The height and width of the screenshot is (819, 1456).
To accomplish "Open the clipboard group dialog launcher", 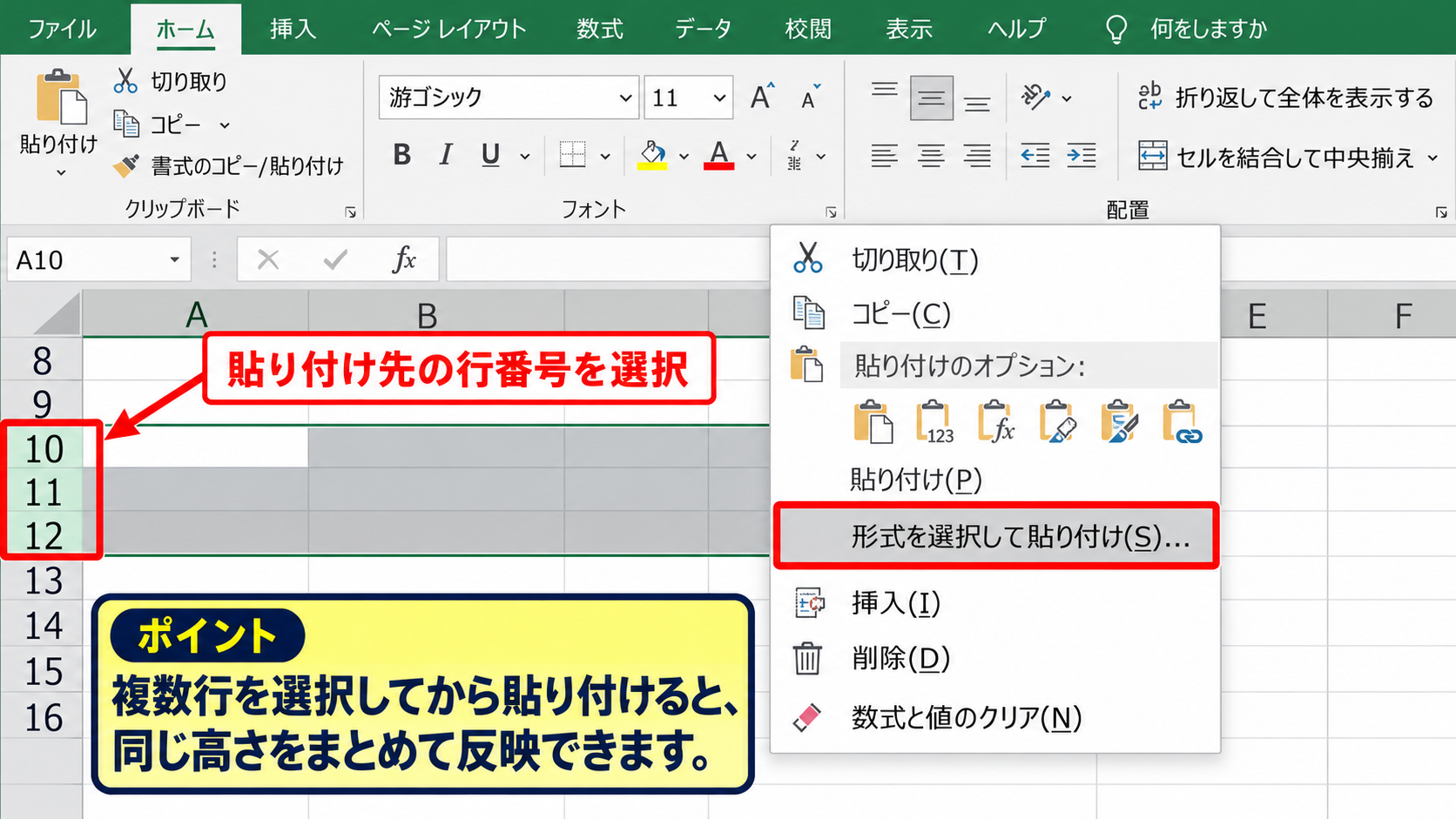I will click(x=350, y=211).
